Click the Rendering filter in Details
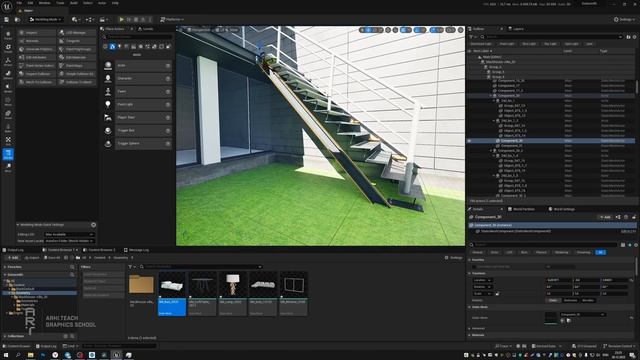640x360 pixels. click(x=561, y=252)
